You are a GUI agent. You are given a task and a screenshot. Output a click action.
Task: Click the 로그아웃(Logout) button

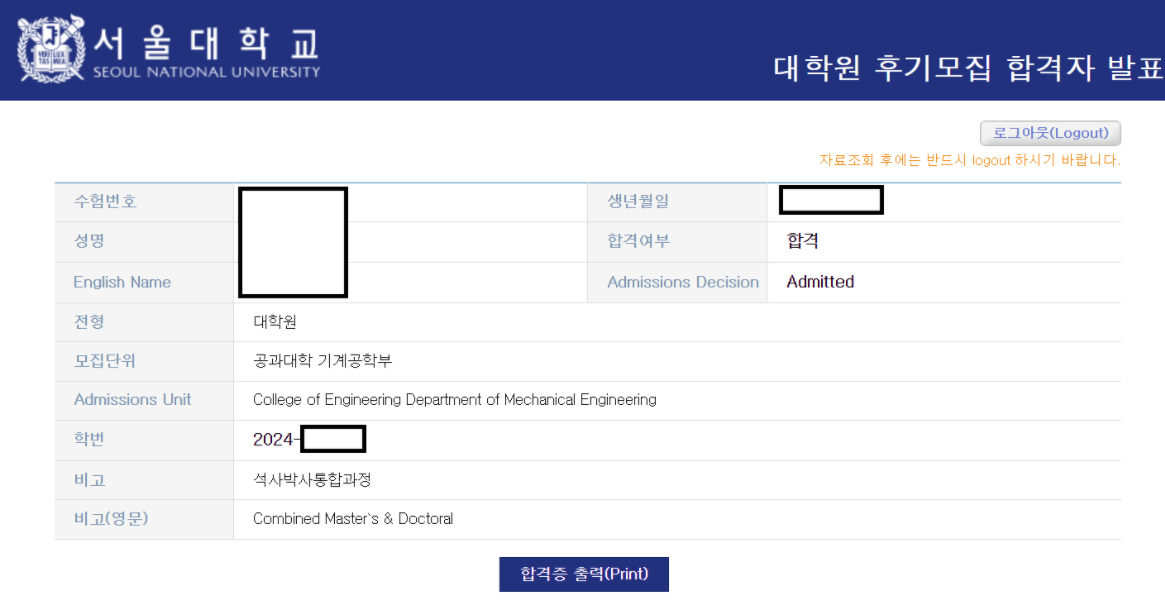1050,133
